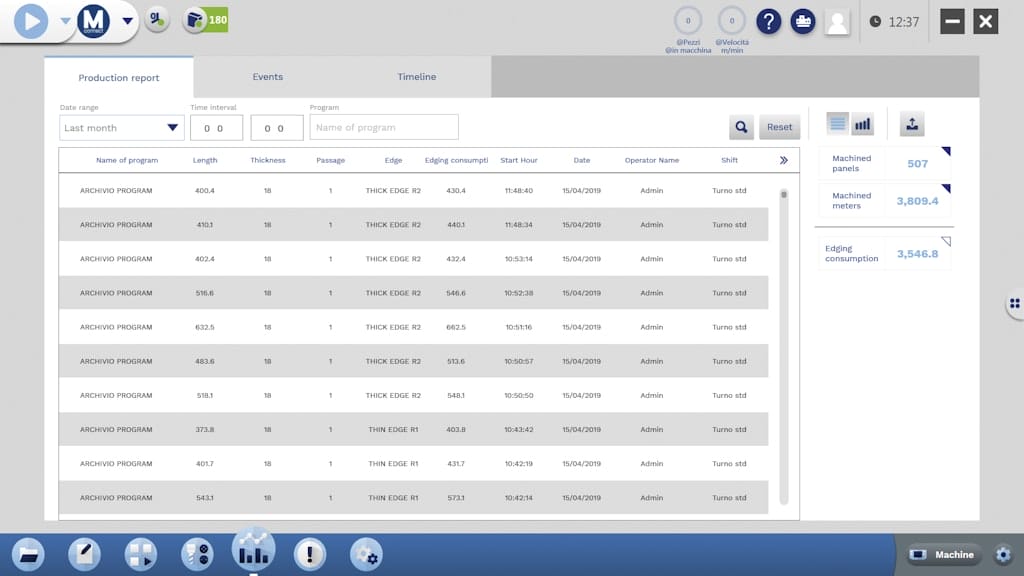This screenshot has width=1024, height=576.
Task: Expand more columns with double chevron
Action: coord(783,160)
